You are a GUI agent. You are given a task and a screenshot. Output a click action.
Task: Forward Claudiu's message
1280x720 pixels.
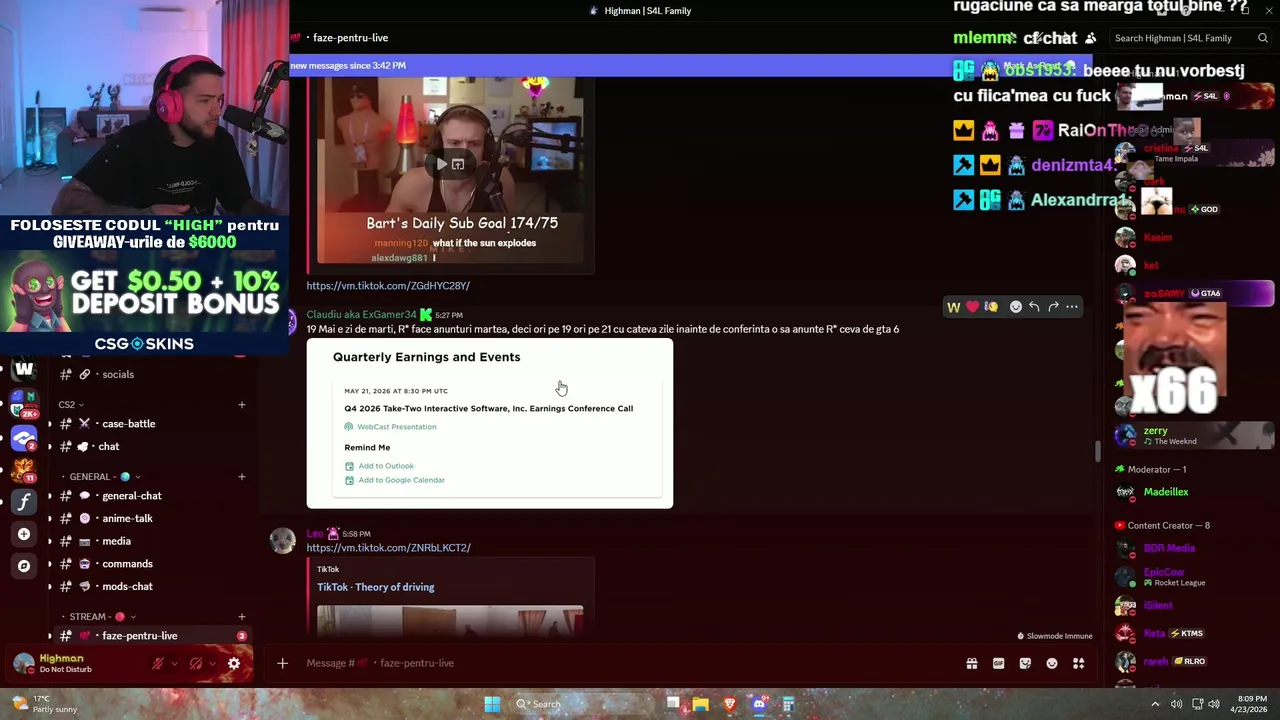(1053, 307)
